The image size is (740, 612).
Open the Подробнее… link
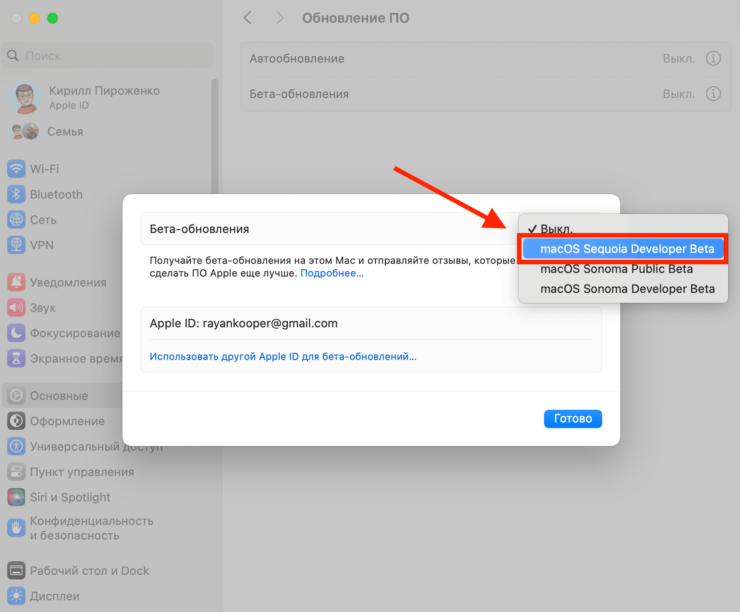(332, 273)
